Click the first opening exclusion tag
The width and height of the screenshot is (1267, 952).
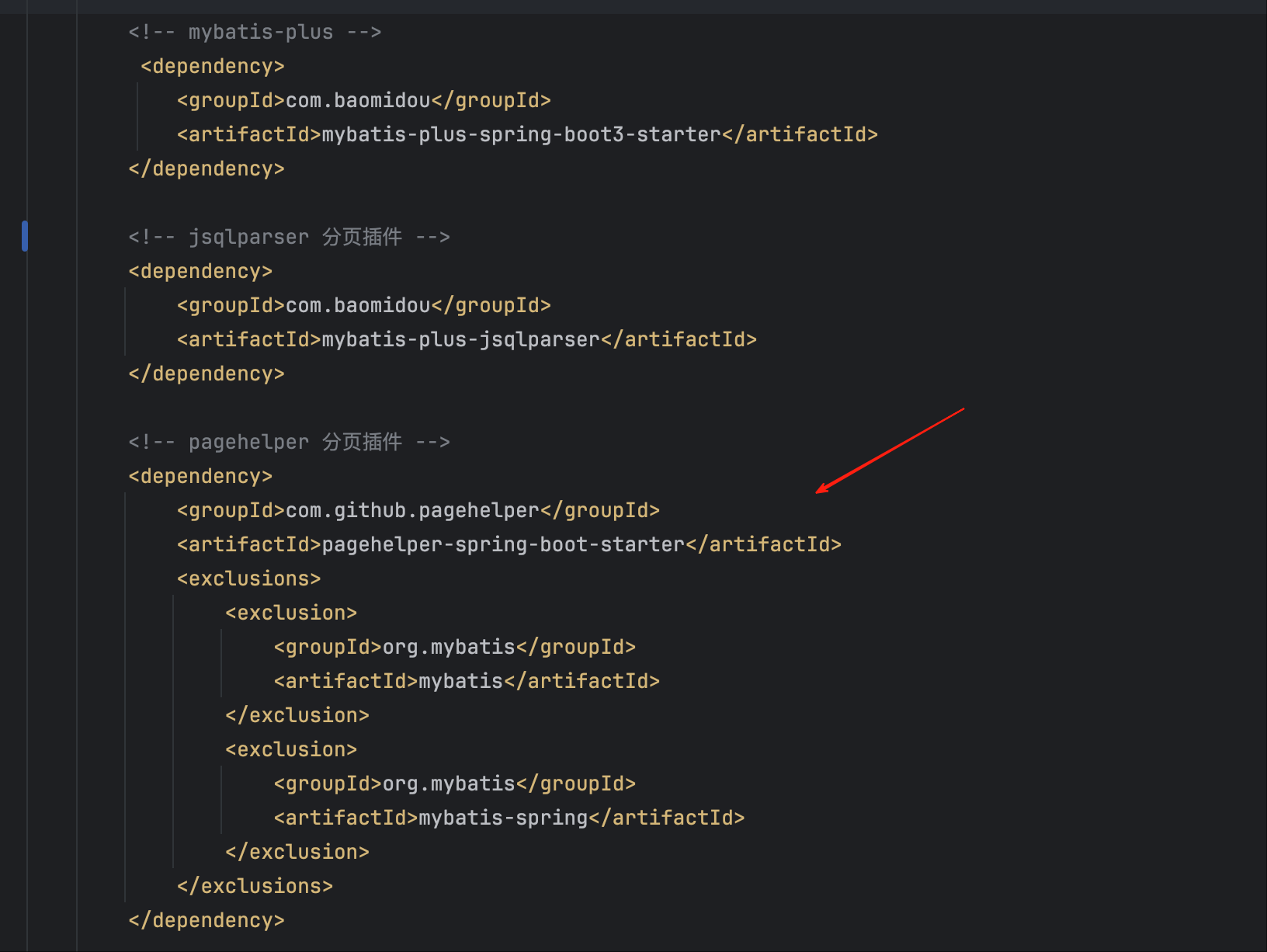pyautogui.click(x=291, y=613)
